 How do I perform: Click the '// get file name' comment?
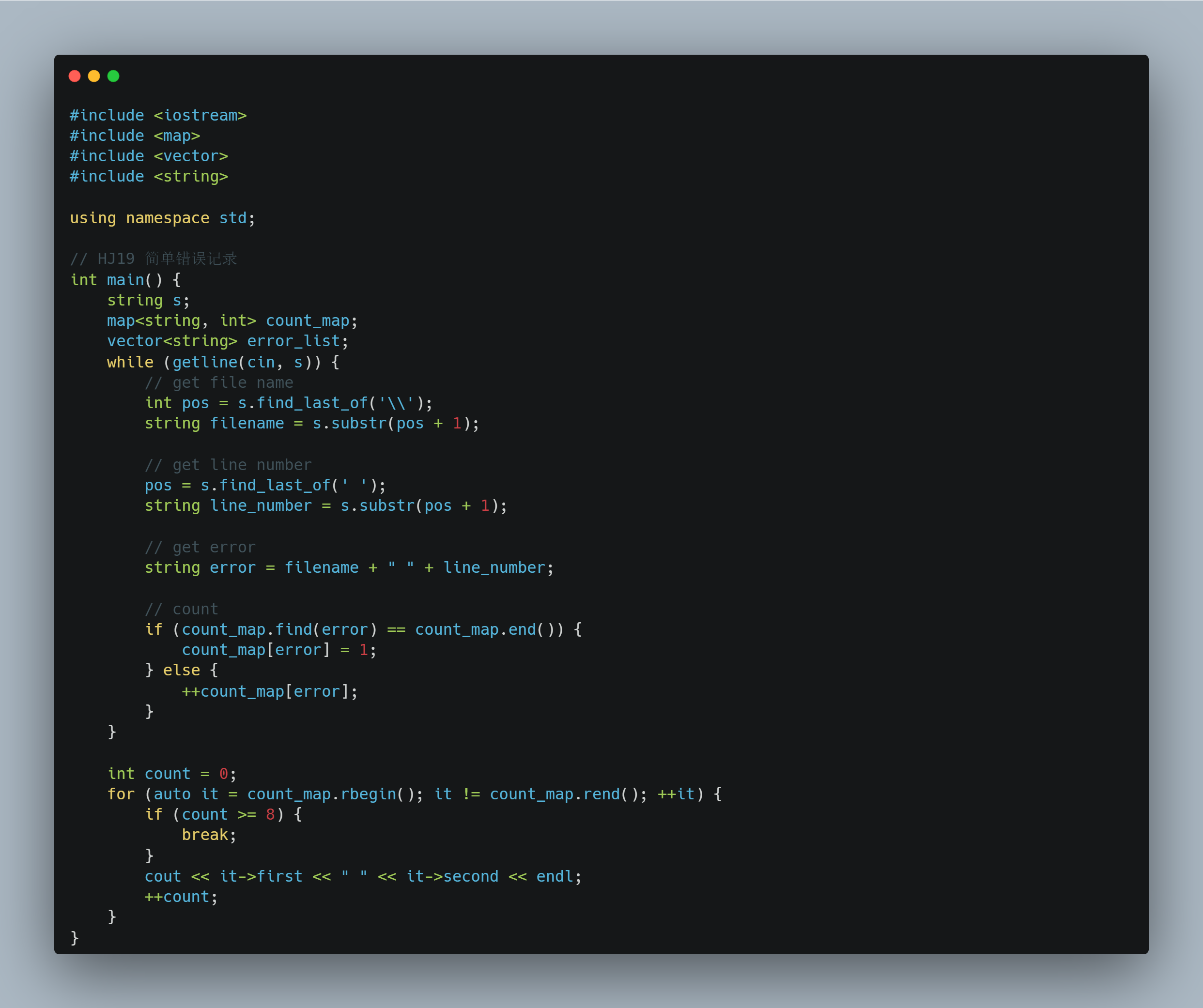[219, 382]
